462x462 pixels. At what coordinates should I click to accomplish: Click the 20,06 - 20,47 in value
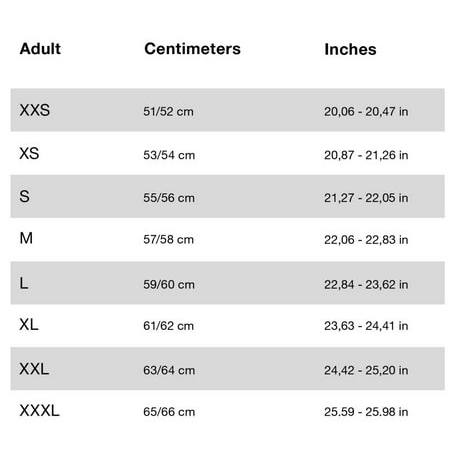[x=366, y=112]
